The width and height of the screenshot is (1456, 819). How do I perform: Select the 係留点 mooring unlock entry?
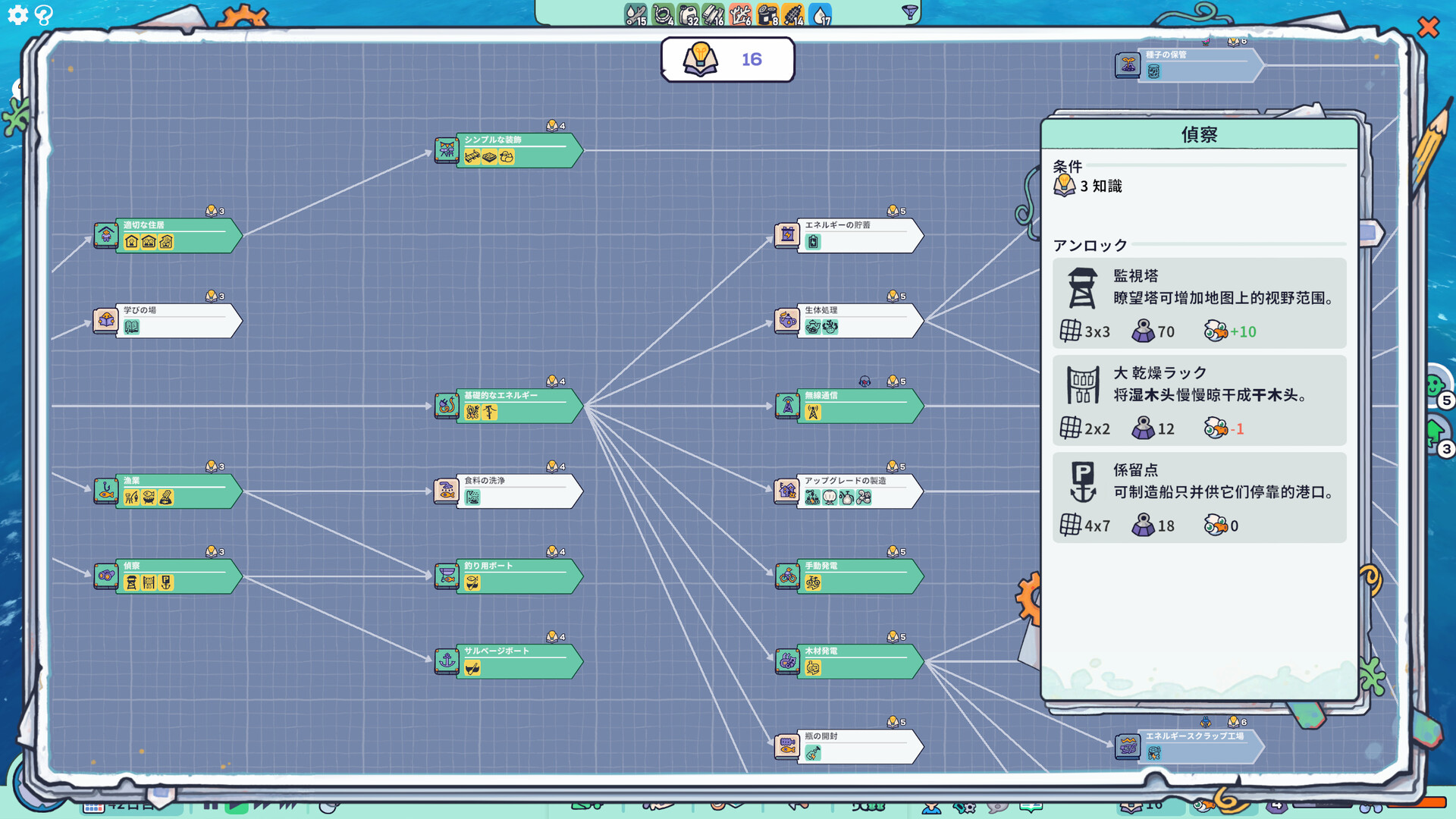click(1198, 497)
